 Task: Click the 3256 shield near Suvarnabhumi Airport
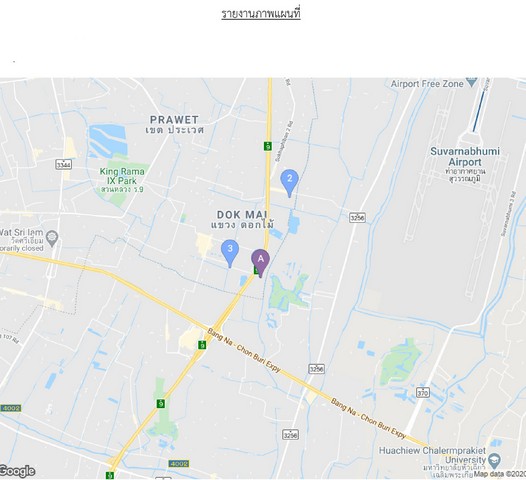(357, 218)
